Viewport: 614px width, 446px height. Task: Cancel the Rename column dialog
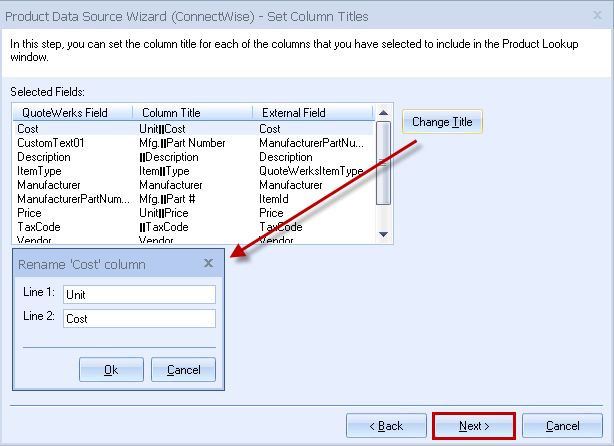[x=183, y=370]
